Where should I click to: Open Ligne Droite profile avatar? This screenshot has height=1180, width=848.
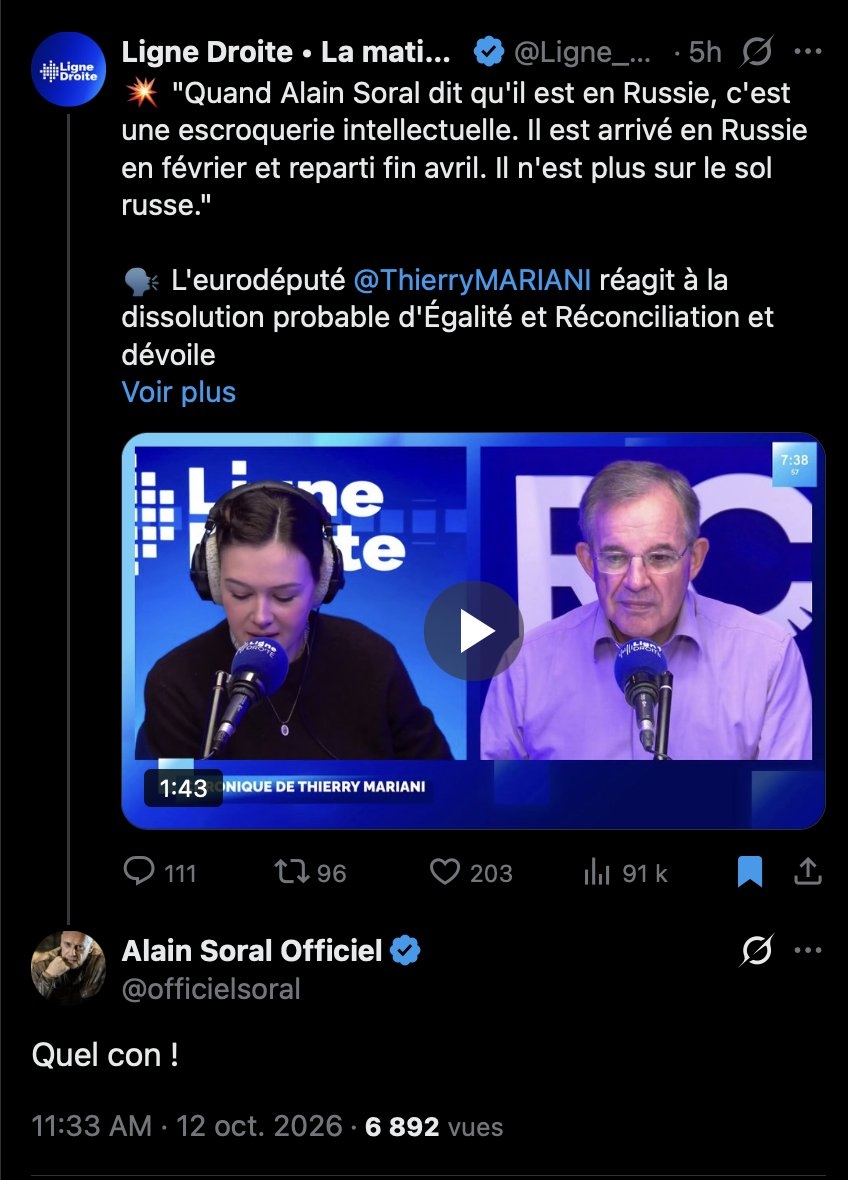[68, 69]
